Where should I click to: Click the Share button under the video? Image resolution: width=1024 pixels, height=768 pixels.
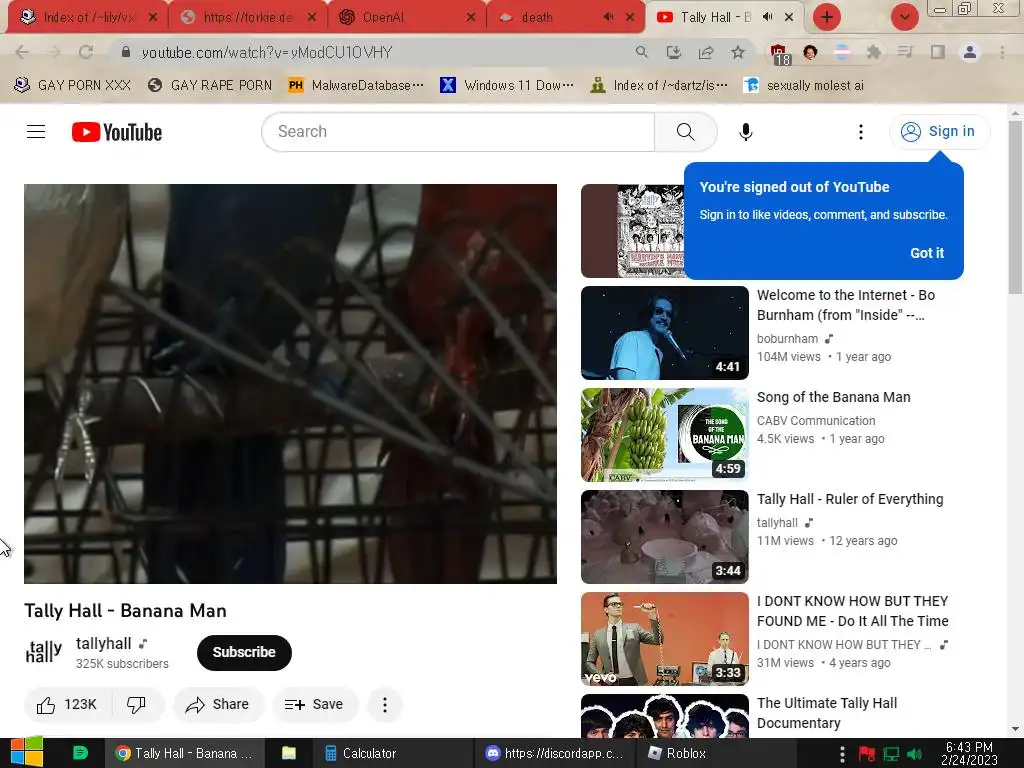coord(218,705)
